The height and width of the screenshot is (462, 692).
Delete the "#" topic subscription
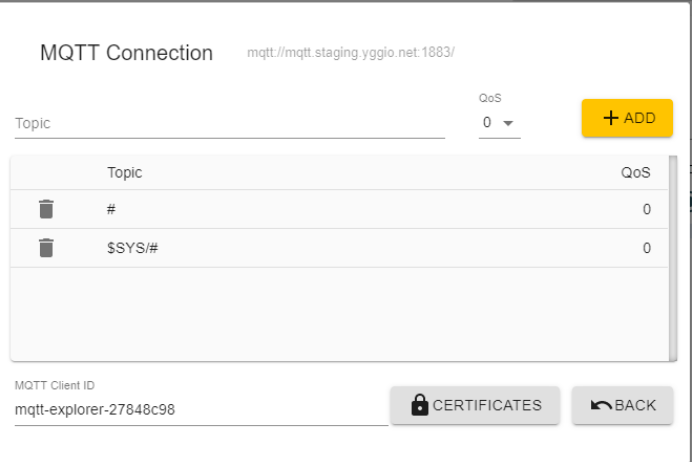pos(46,209)
